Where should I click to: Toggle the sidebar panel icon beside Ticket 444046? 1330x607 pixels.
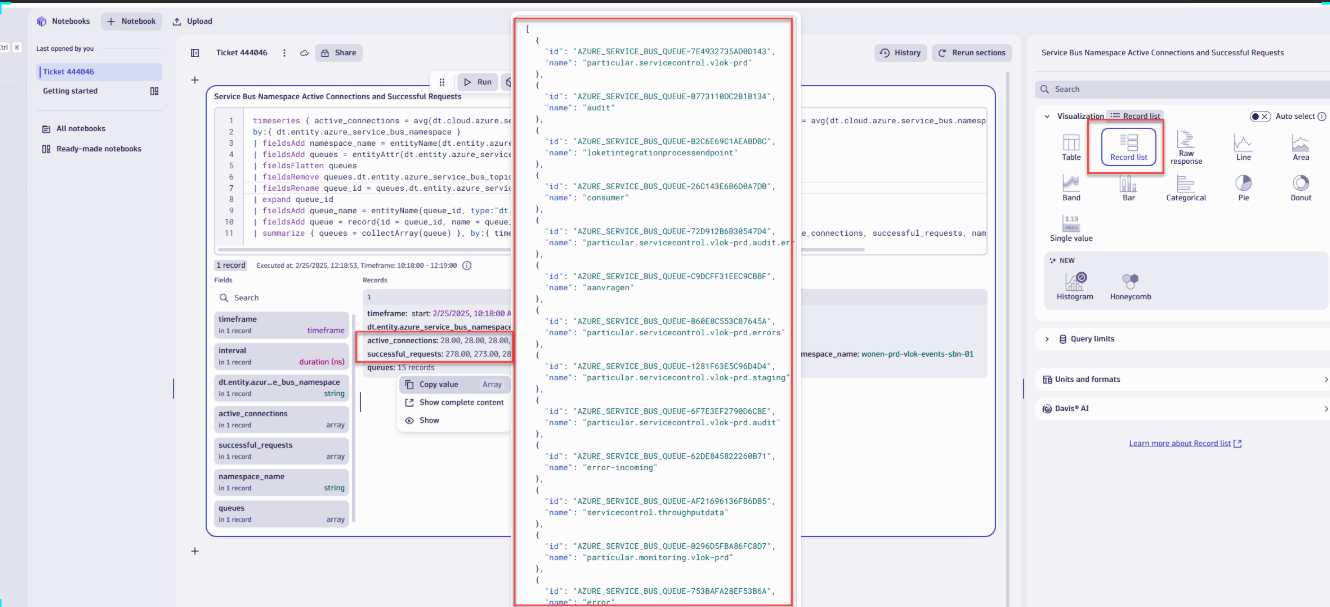[x=195, y=53]
